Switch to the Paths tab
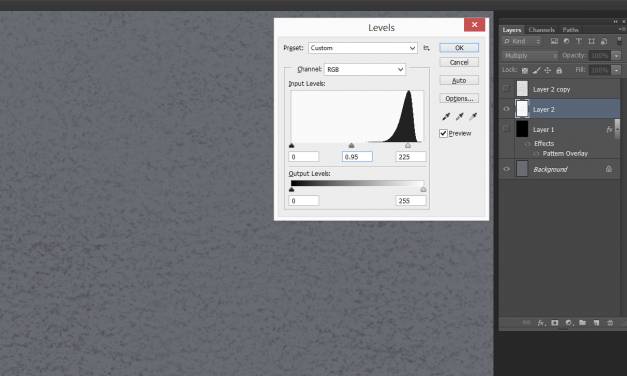Screen dimensions: 627x376 pyautogui.click(x=570, y=30)
